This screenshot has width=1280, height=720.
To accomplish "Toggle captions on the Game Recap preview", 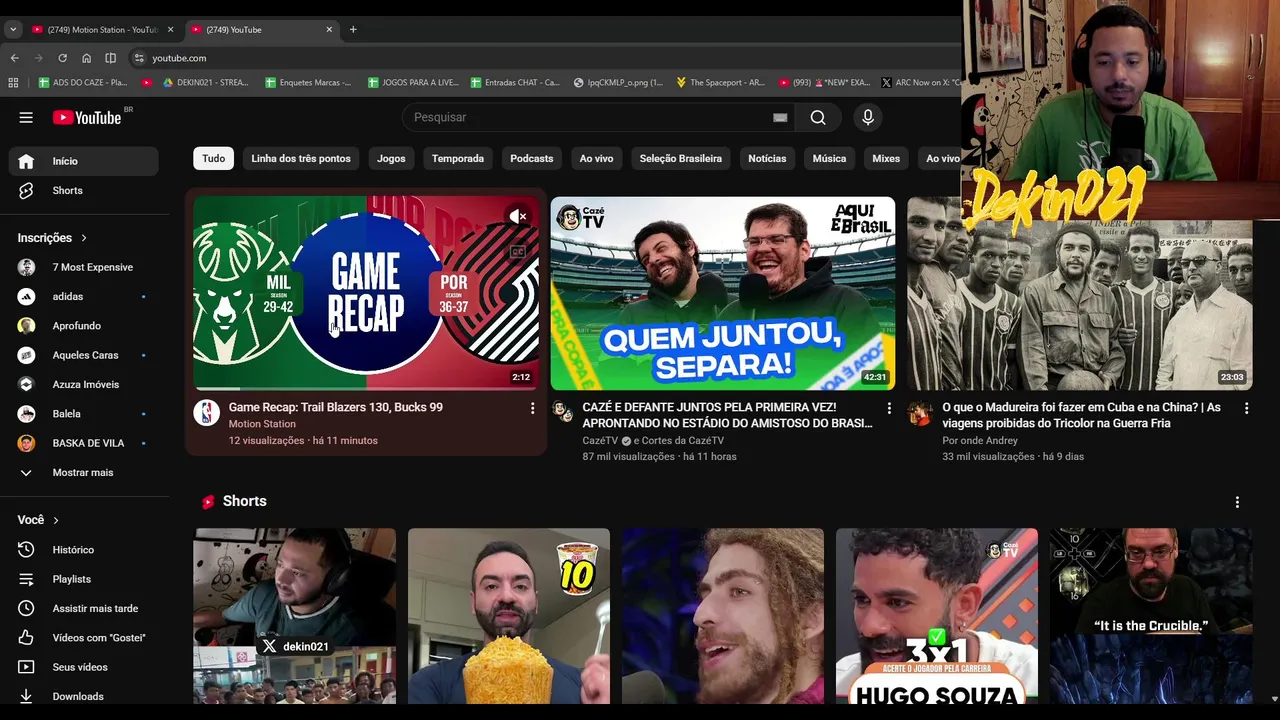I will pyautogui.click(x=518, y=252).
